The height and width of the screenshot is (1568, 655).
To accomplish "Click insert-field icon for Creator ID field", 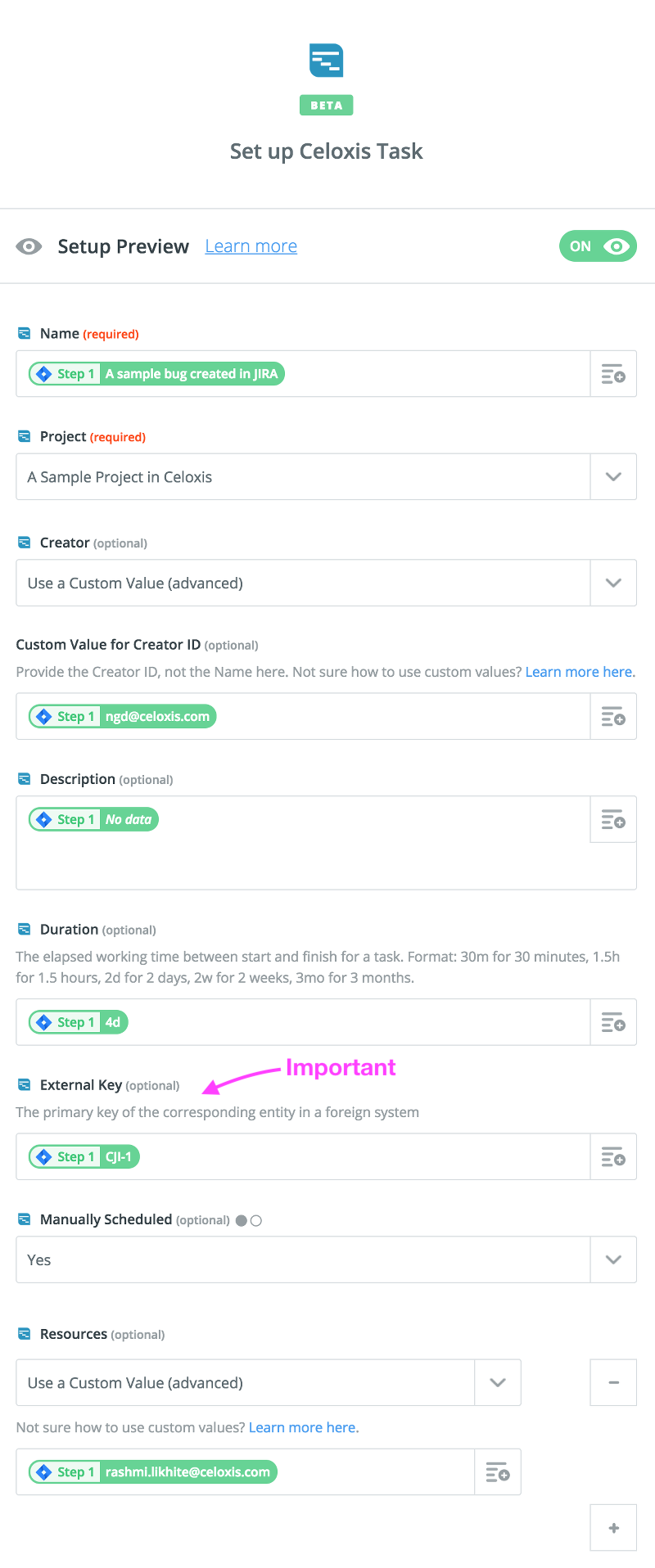I will pyautogui.click(x=613, y=717).
